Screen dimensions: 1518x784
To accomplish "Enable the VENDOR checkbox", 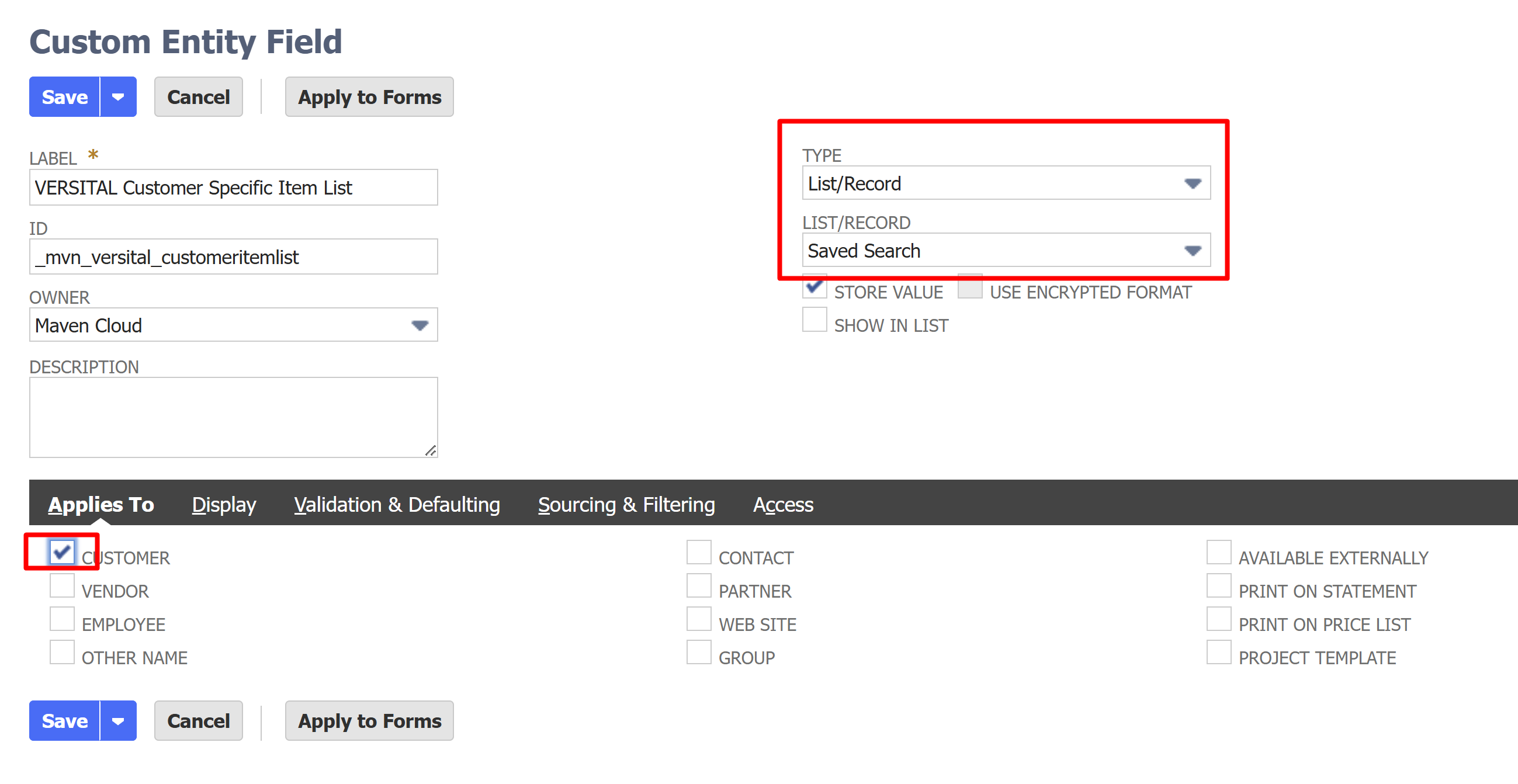I will (x=62, y=586).
